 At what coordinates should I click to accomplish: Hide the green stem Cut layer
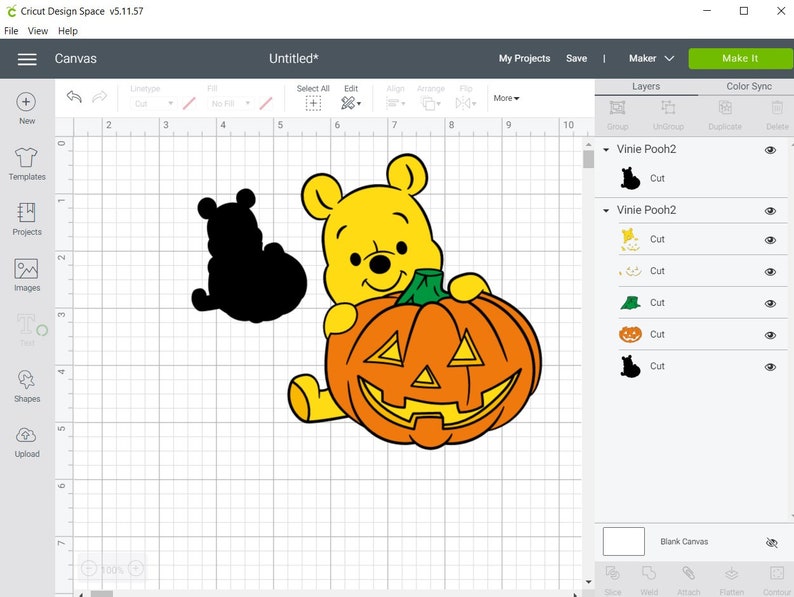click(770, 303)
